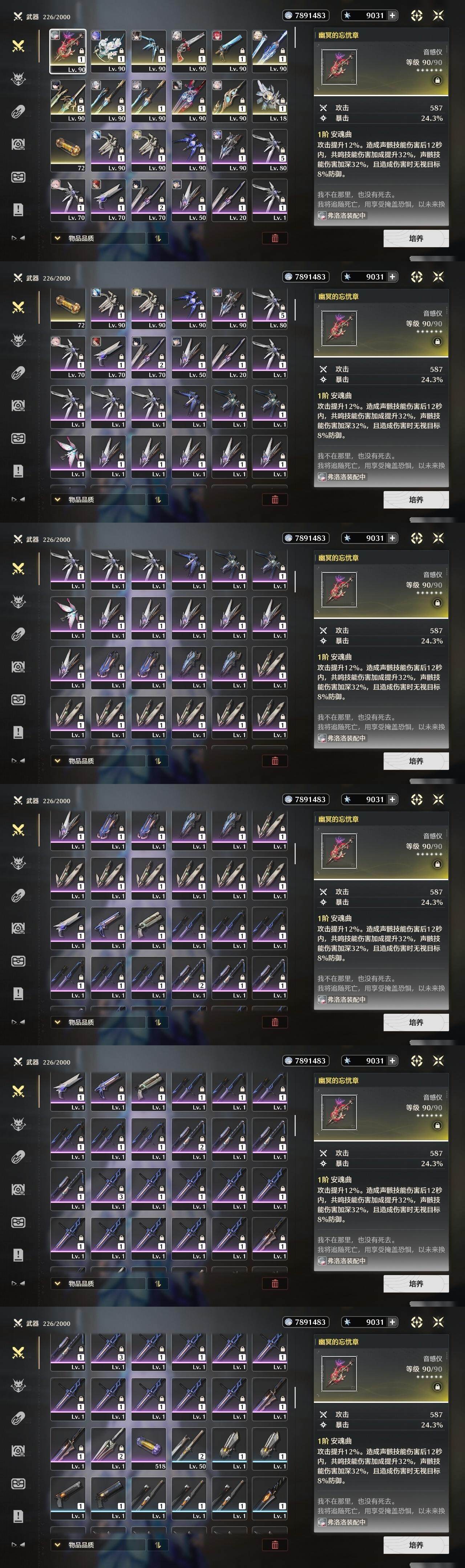Open 物品品质 sort dropdown in the Lv. 18 screen
Viewport: 465px width, 1568px height.
[97, 238]
